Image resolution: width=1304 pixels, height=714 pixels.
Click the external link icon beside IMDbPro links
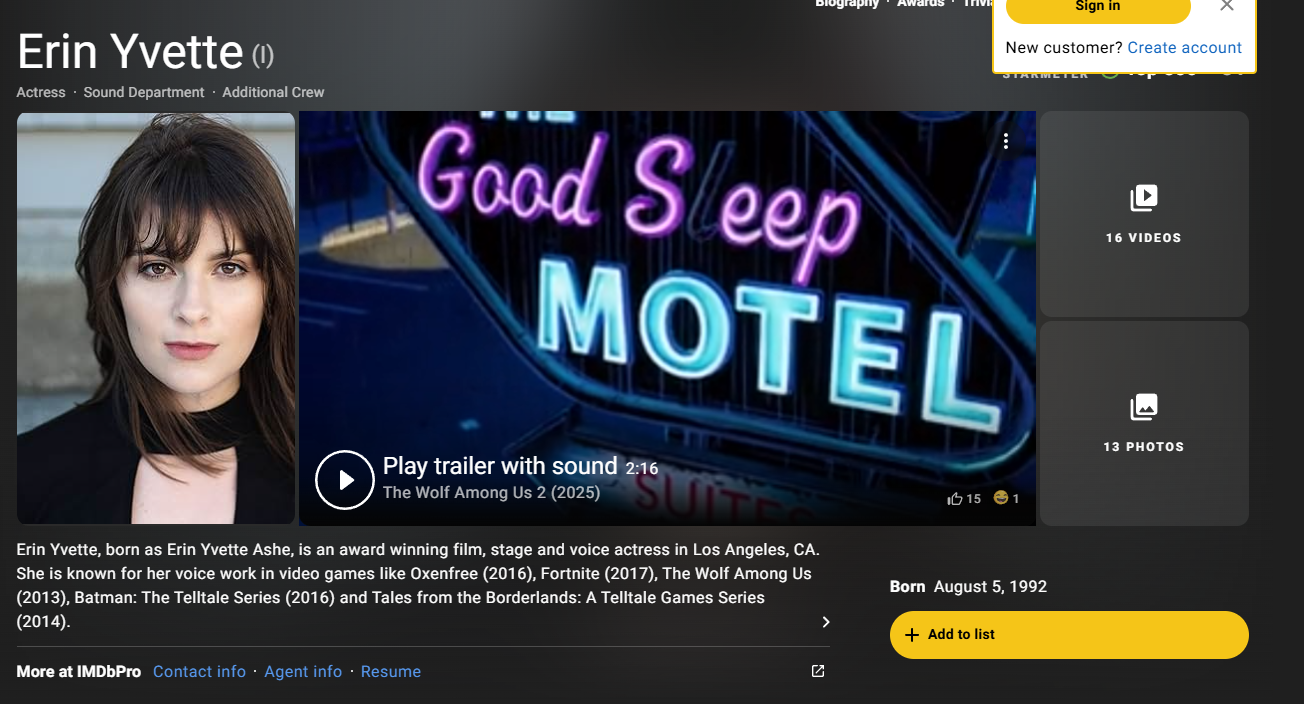(x=818, y=671)
